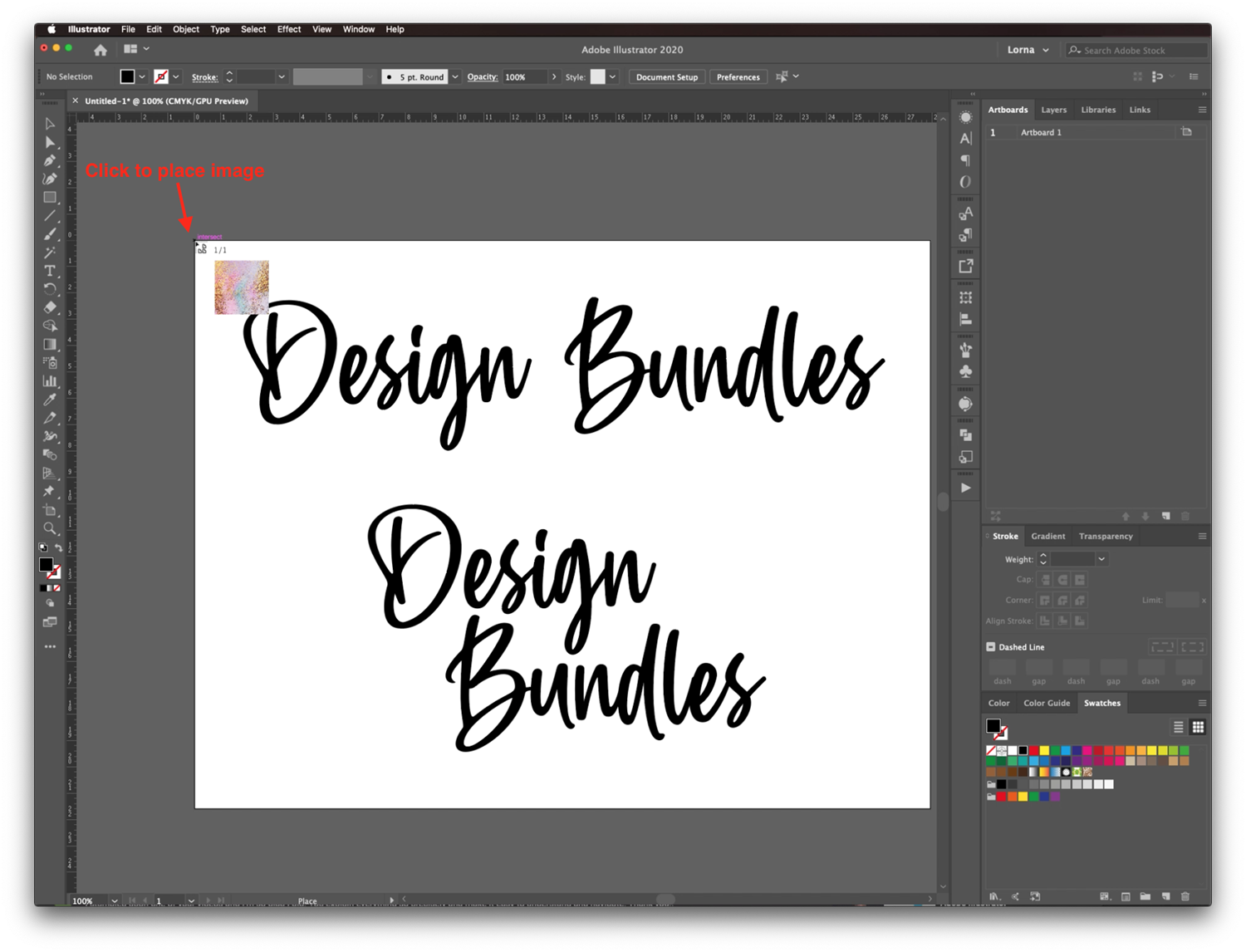Pick the magenta swatch in first row

click(x=1087, y=751)
